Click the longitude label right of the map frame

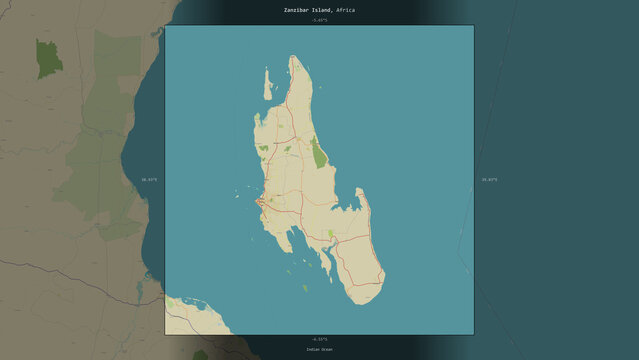(489, 180)
